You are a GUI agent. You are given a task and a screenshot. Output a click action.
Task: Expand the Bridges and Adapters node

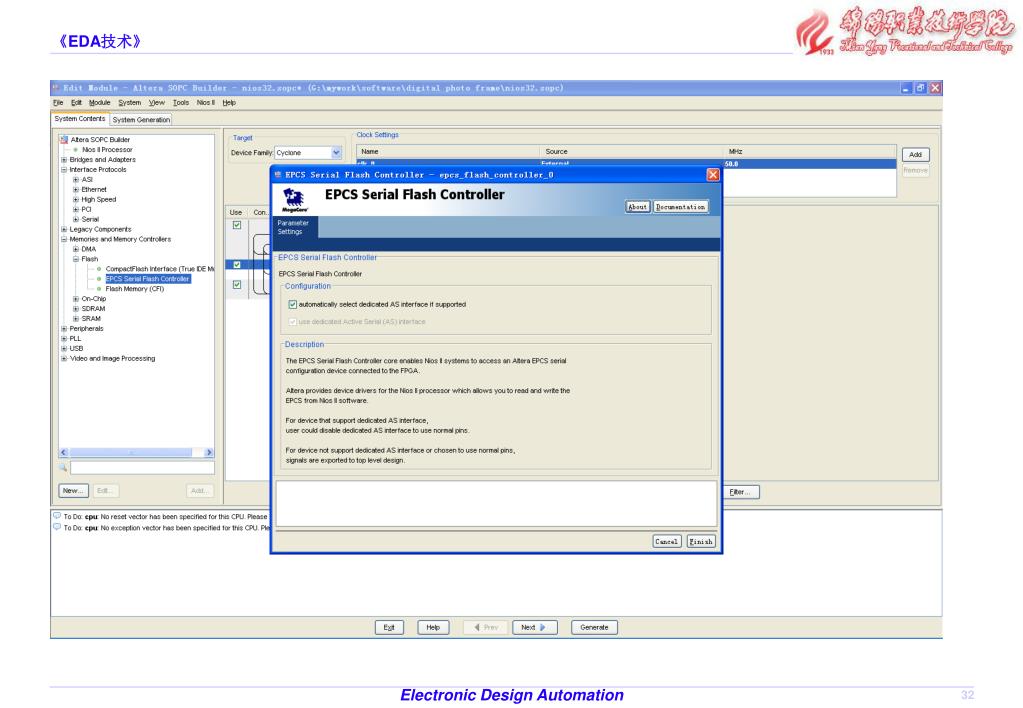(64, 160)
